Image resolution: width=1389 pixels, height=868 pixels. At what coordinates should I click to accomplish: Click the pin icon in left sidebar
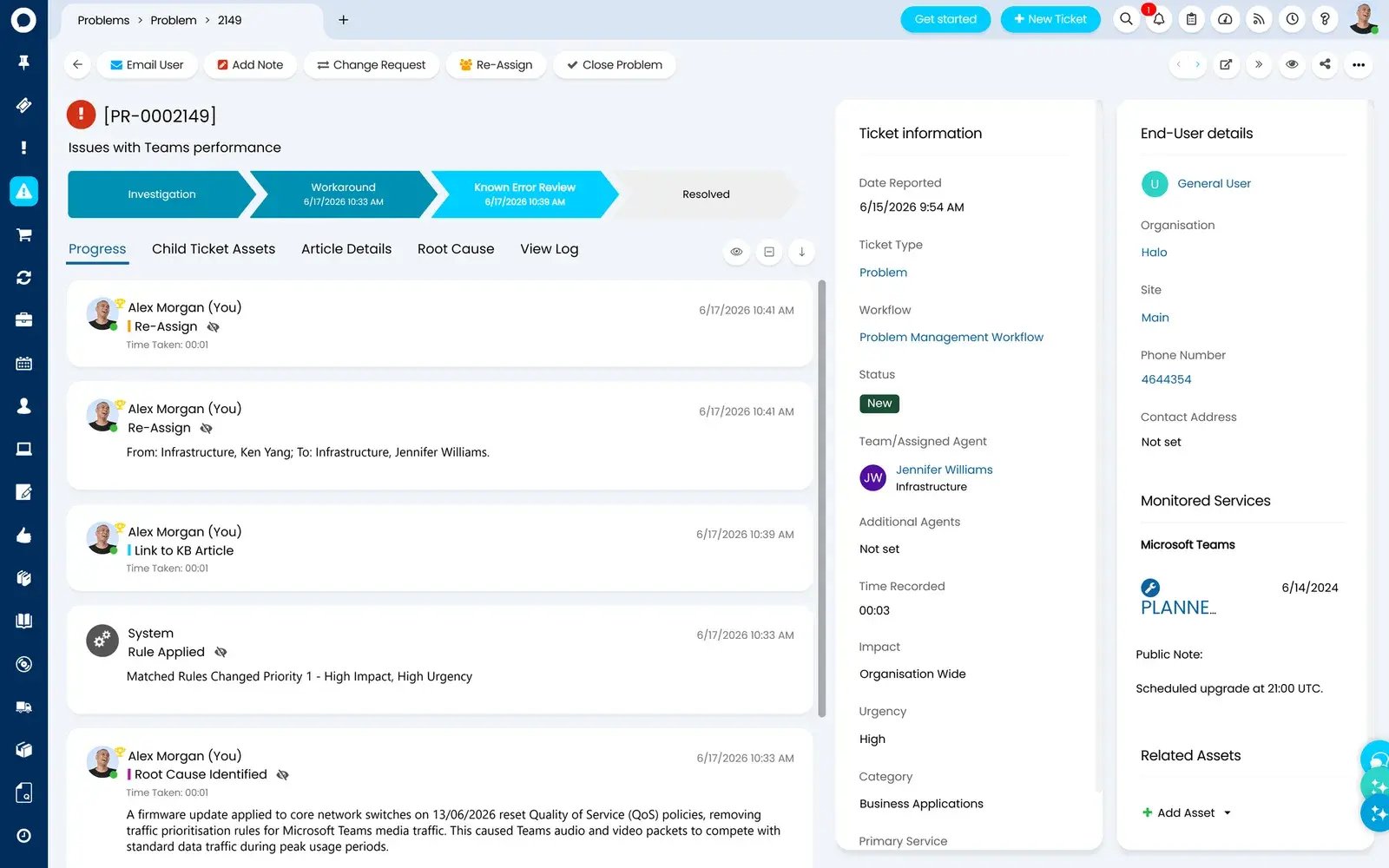tap(23, 62)
